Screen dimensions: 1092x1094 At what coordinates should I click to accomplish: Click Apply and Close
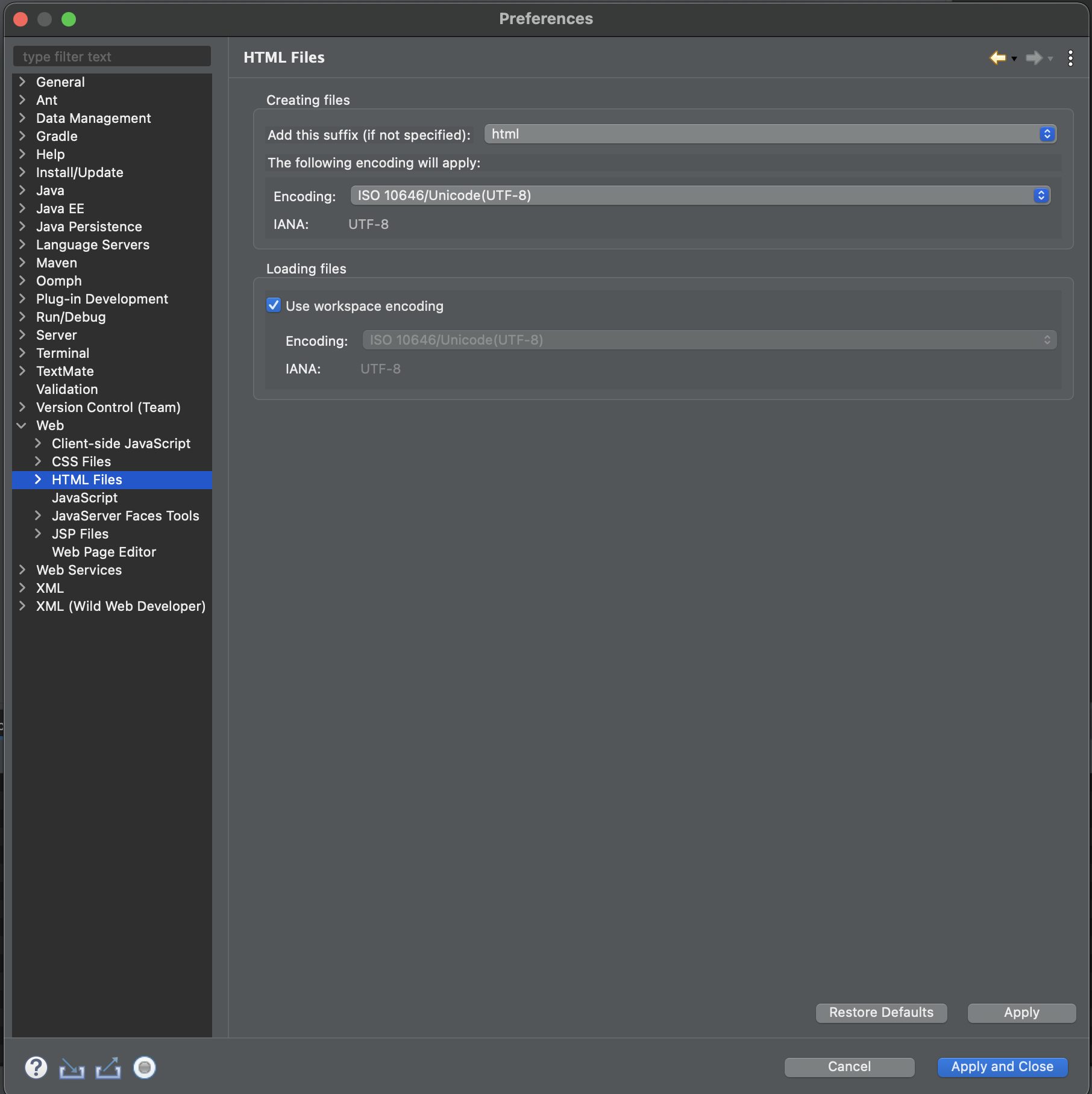[1002, 1067]
